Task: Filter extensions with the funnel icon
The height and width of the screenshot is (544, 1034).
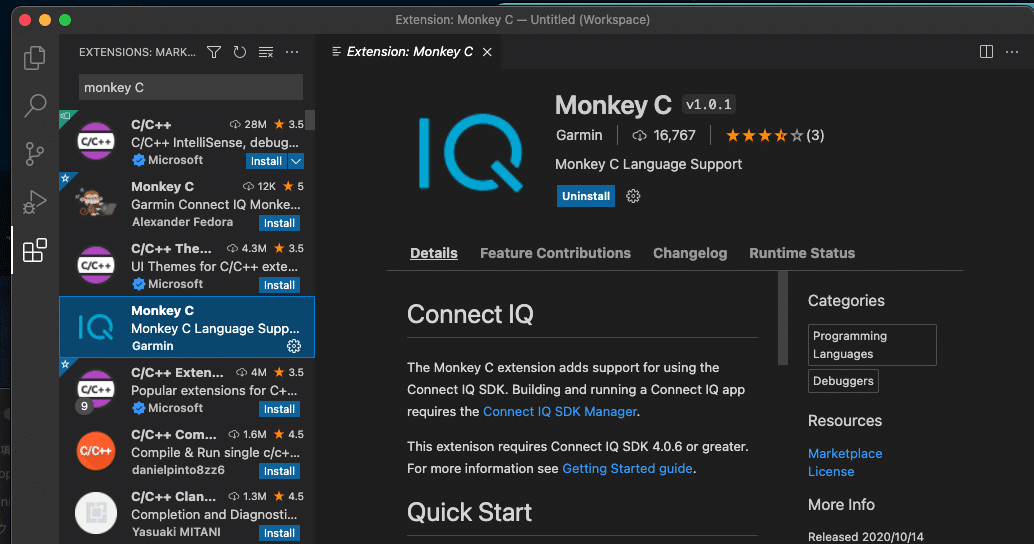Action: (214, 52)
